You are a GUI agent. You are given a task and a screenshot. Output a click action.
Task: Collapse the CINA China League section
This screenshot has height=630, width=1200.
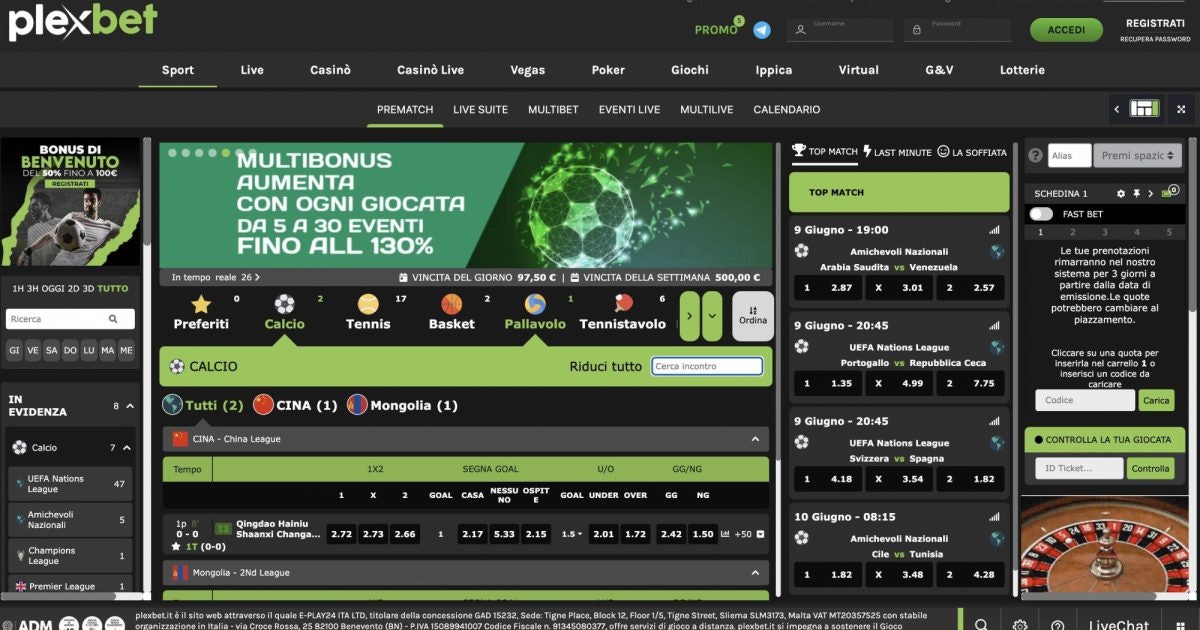point(756,438)
